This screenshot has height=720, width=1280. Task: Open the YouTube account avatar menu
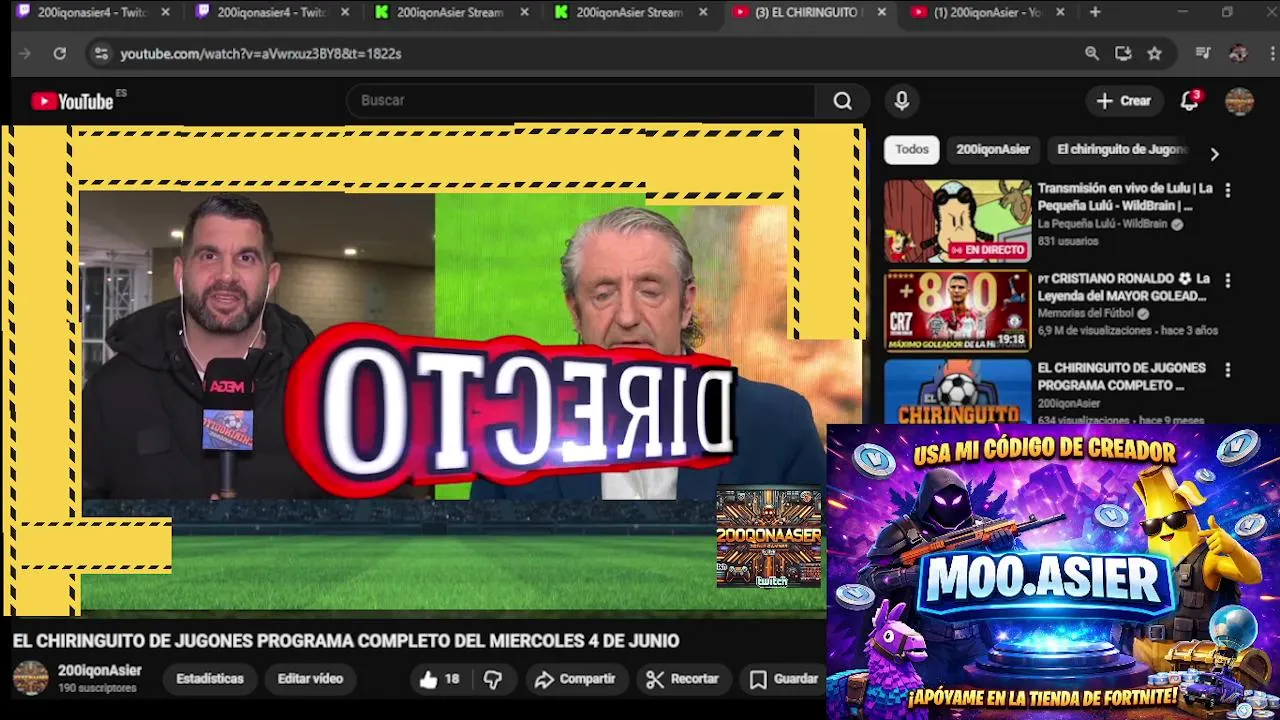click(1239, 101)
